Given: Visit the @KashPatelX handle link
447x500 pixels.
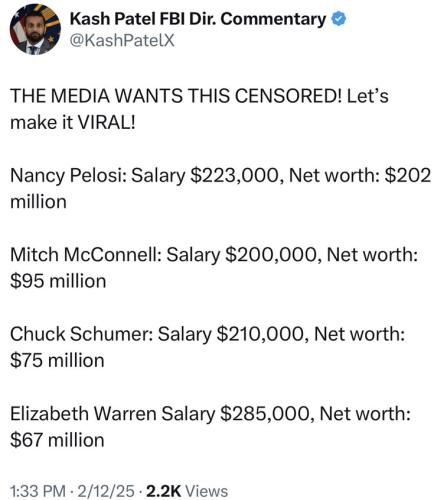Looking at the screenshot, I should [122, 41].
